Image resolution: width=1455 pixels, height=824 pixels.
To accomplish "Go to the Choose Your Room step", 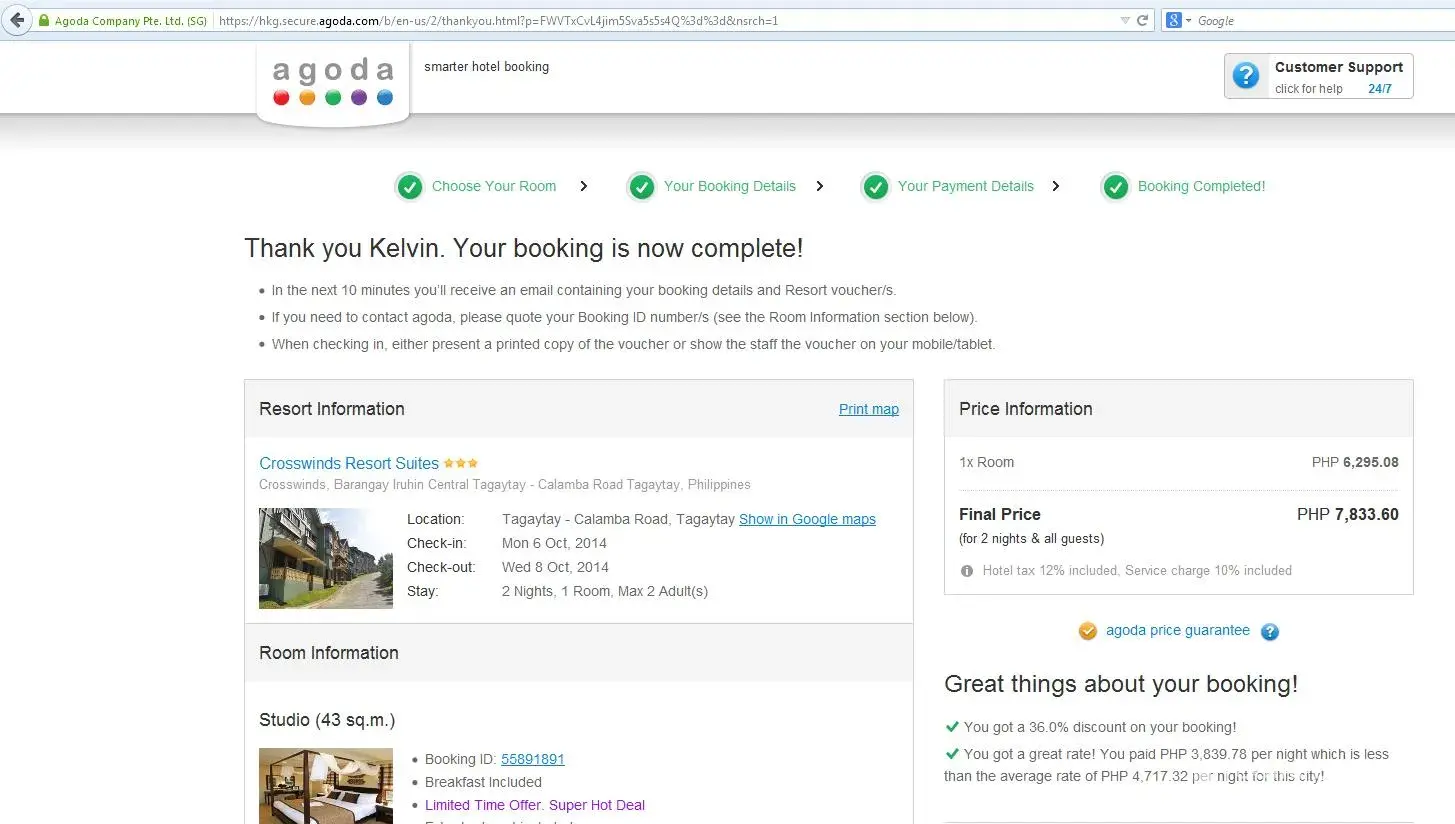I will click(494, 186).
